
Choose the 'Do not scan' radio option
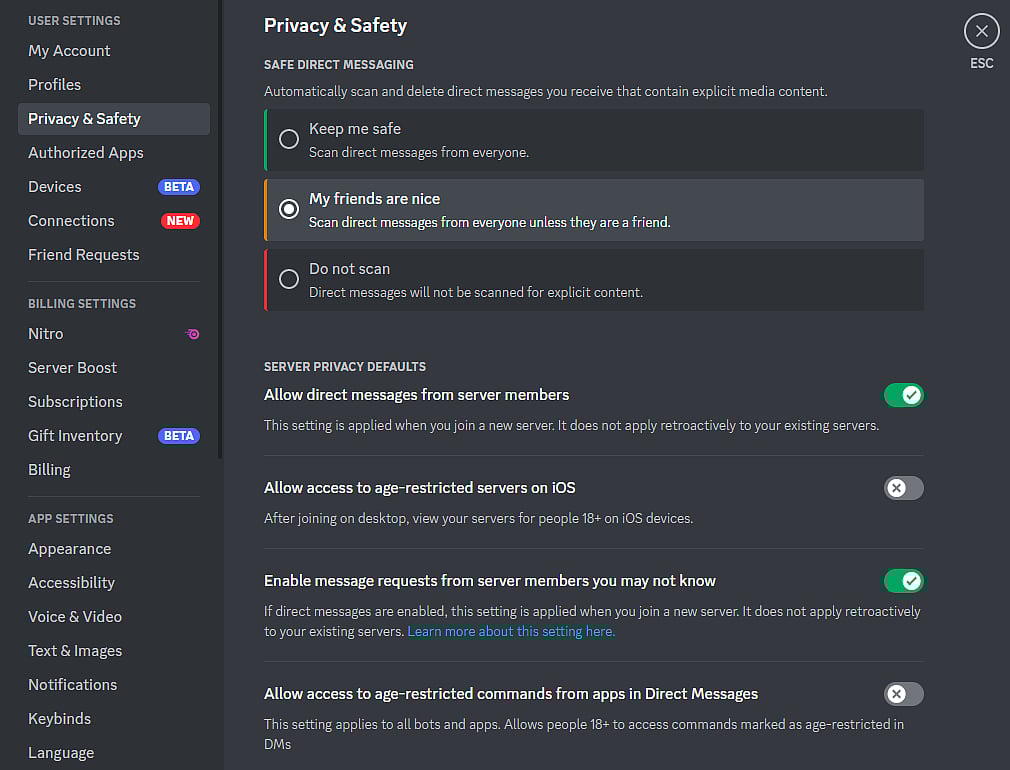coord(289,279)
